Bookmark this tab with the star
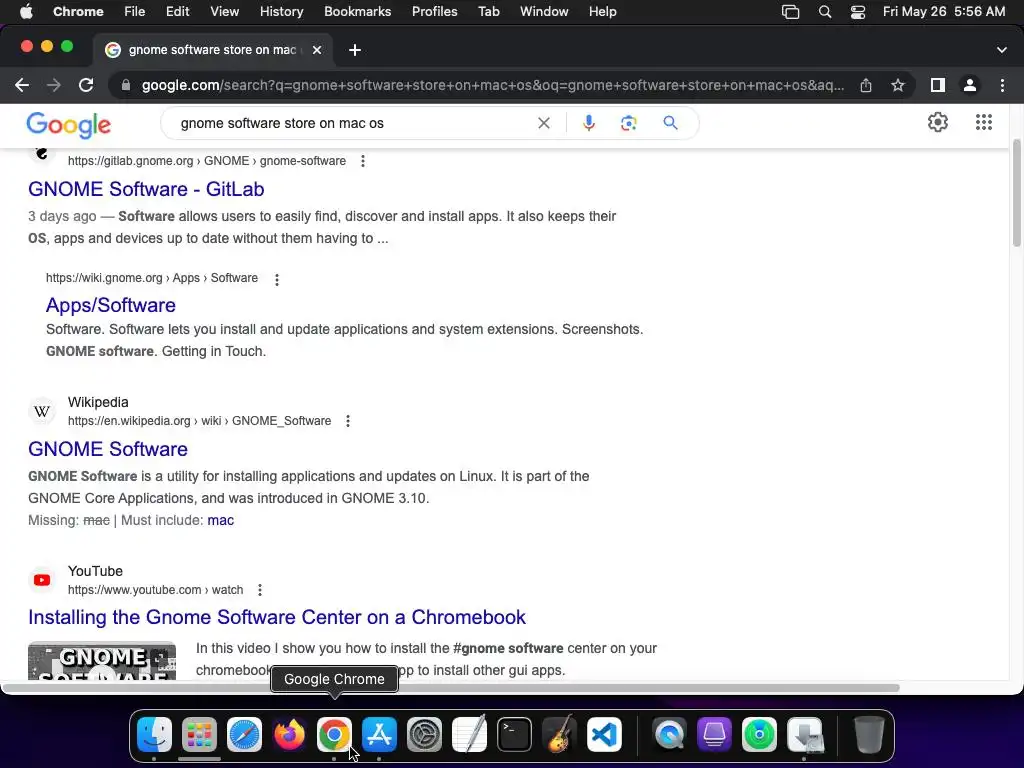The width and height of the screenshot is (1024, 768). [x=898, y=85]
